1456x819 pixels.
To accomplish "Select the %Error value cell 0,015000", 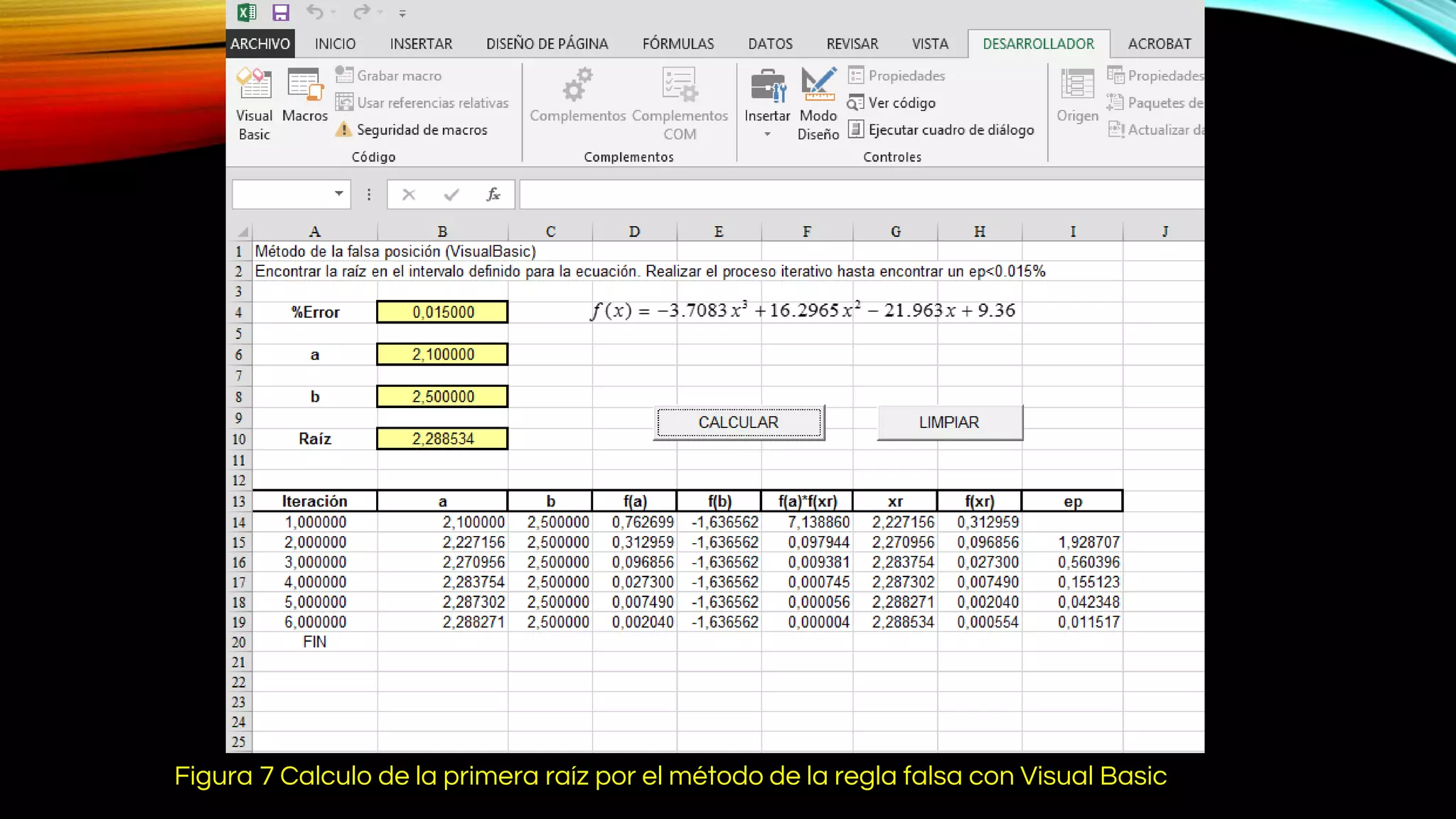I will pos(442,312).
